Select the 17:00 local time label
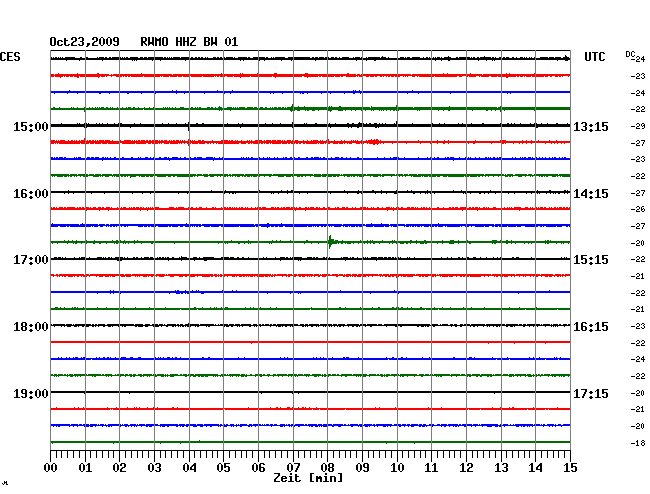This screenshot has height=494, width=650. tap(31, 260)
